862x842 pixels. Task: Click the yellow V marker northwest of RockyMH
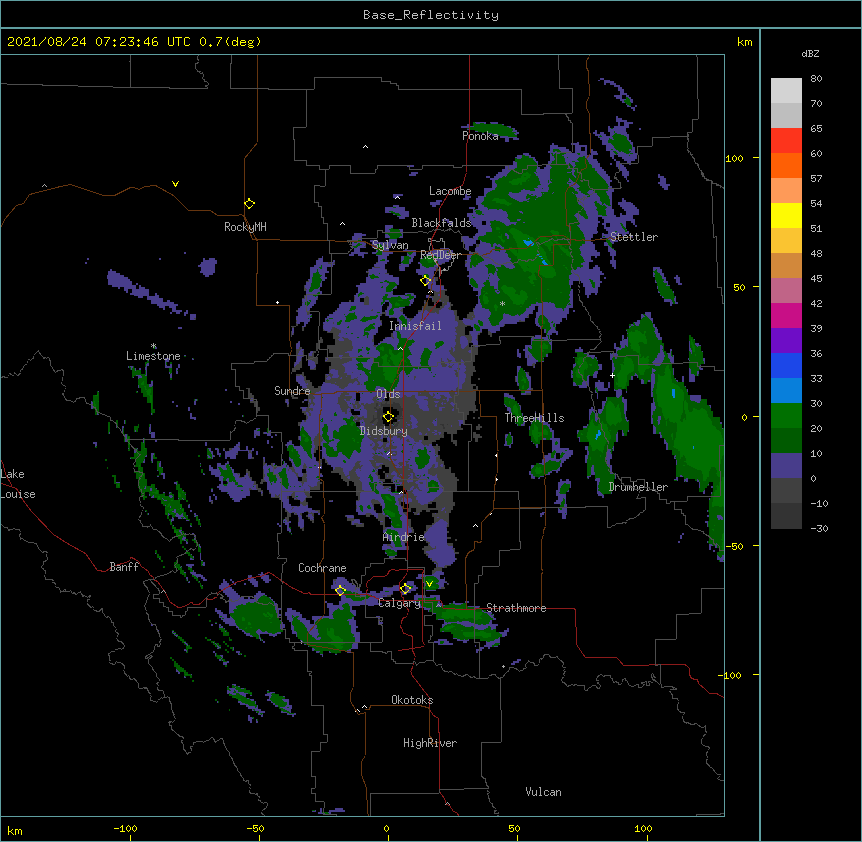pyautogui.click(x=175, y=184)
